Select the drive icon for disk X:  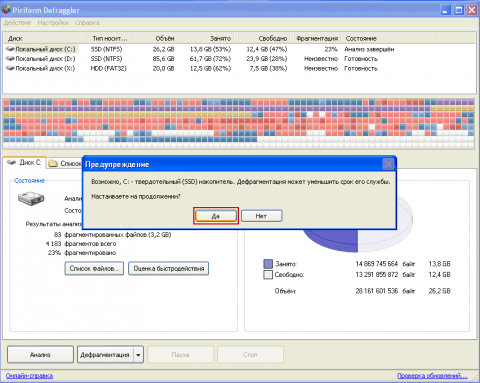(x=10, y=68)
